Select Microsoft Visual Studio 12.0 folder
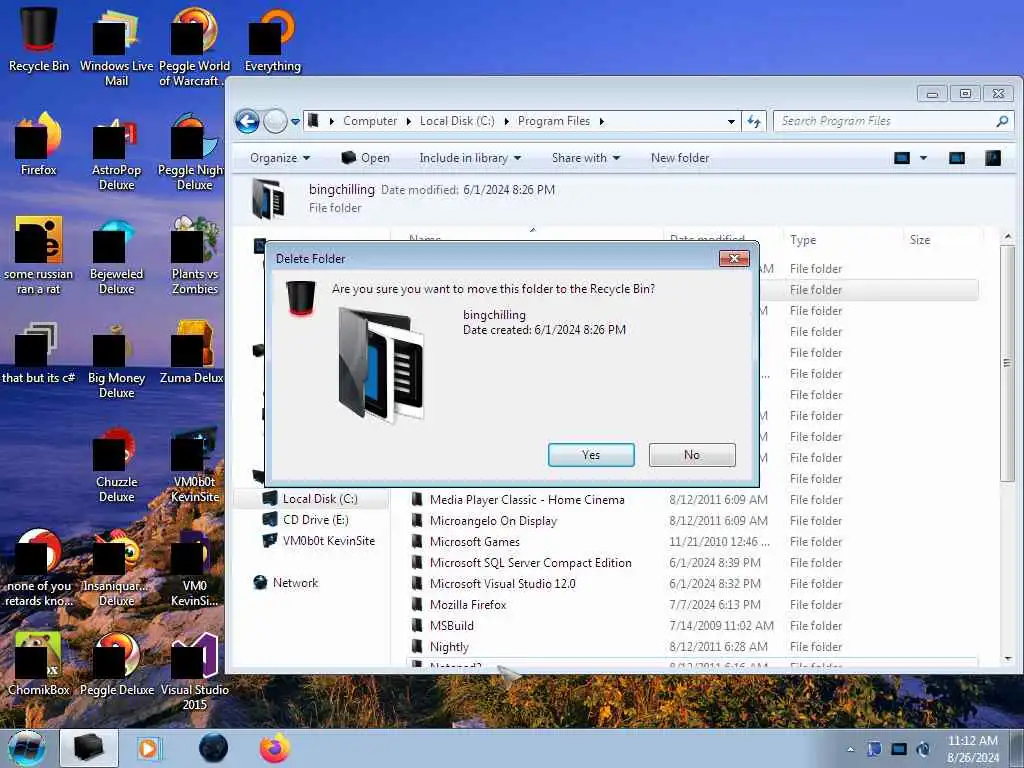This screenshot has height=768, width=1024. tap(502, 583)
